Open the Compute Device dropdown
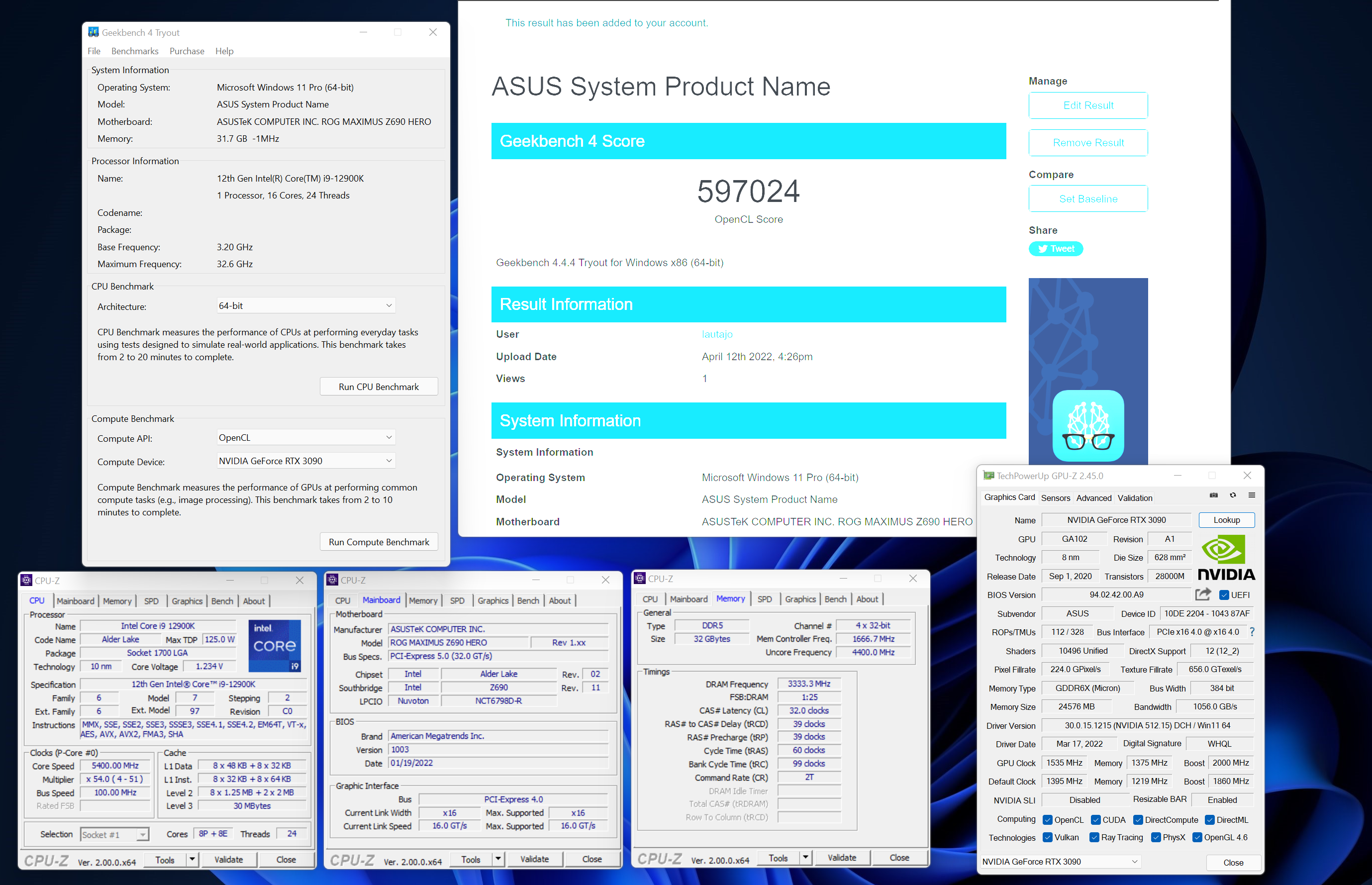This screenshot has width=1372, height=885. pyautogui.click(x=305, y=461)
